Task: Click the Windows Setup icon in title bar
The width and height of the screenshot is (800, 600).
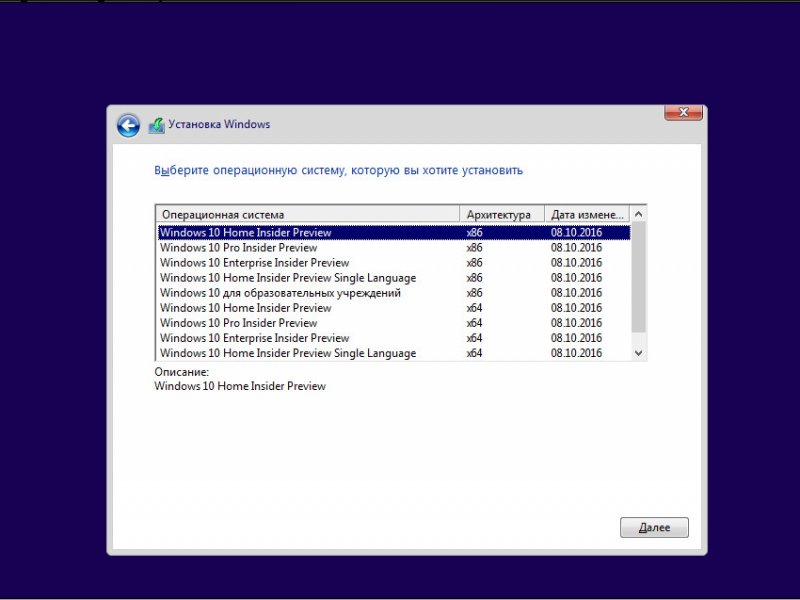Action: (157, 125)
